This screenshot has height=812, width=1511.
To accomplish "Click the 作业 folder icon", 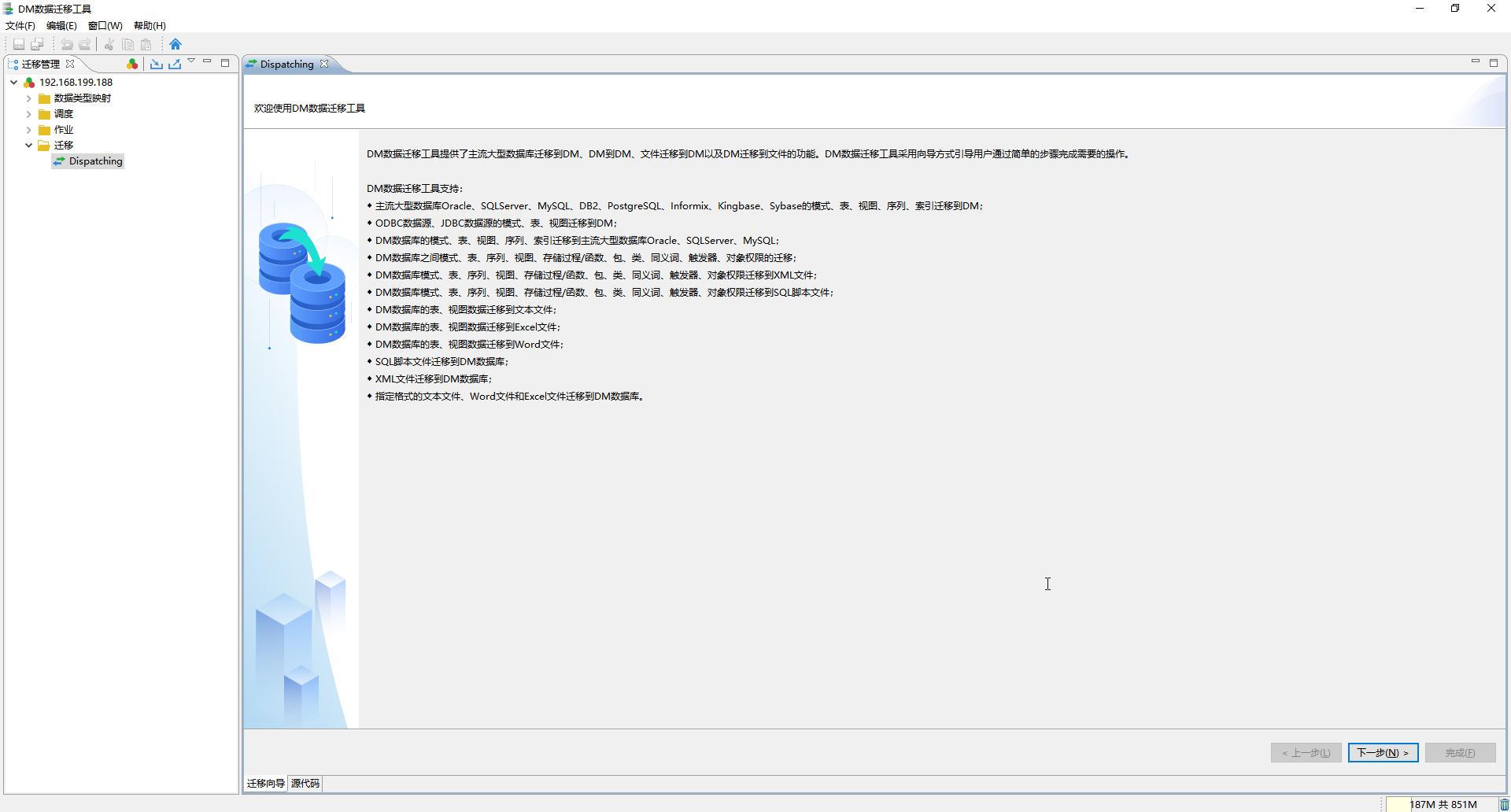I will [x=45, y=130].
